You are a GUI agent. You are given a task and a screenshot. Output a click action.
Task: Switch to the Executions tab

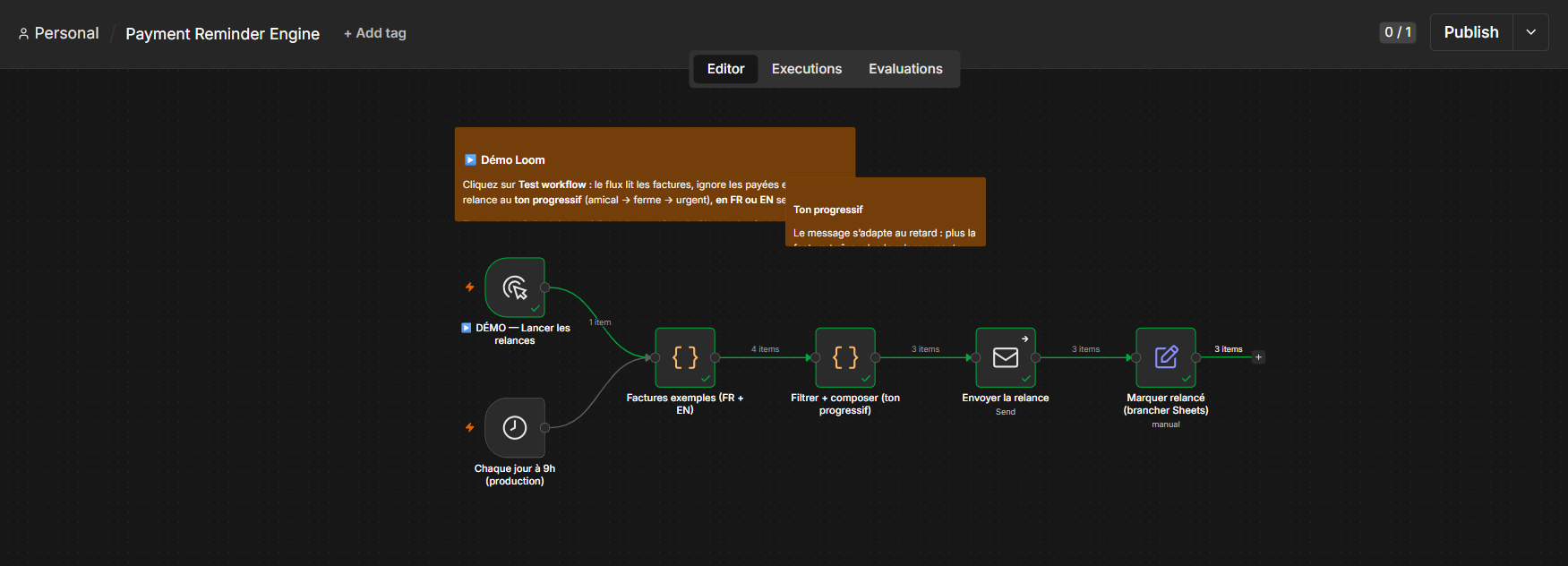(807, 69)
